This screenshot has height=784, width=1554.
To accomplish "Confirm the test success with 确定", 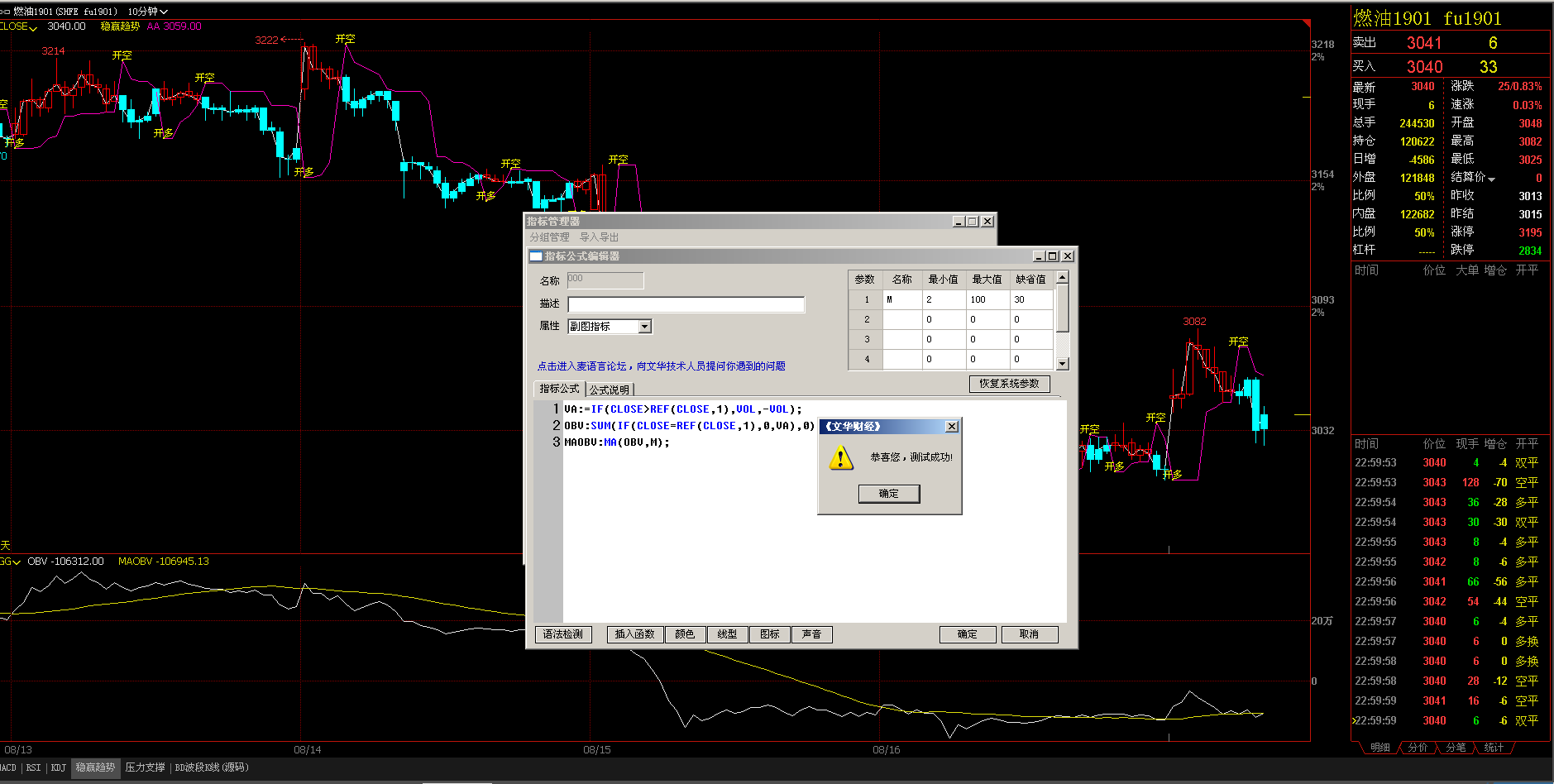I will 888,494.
